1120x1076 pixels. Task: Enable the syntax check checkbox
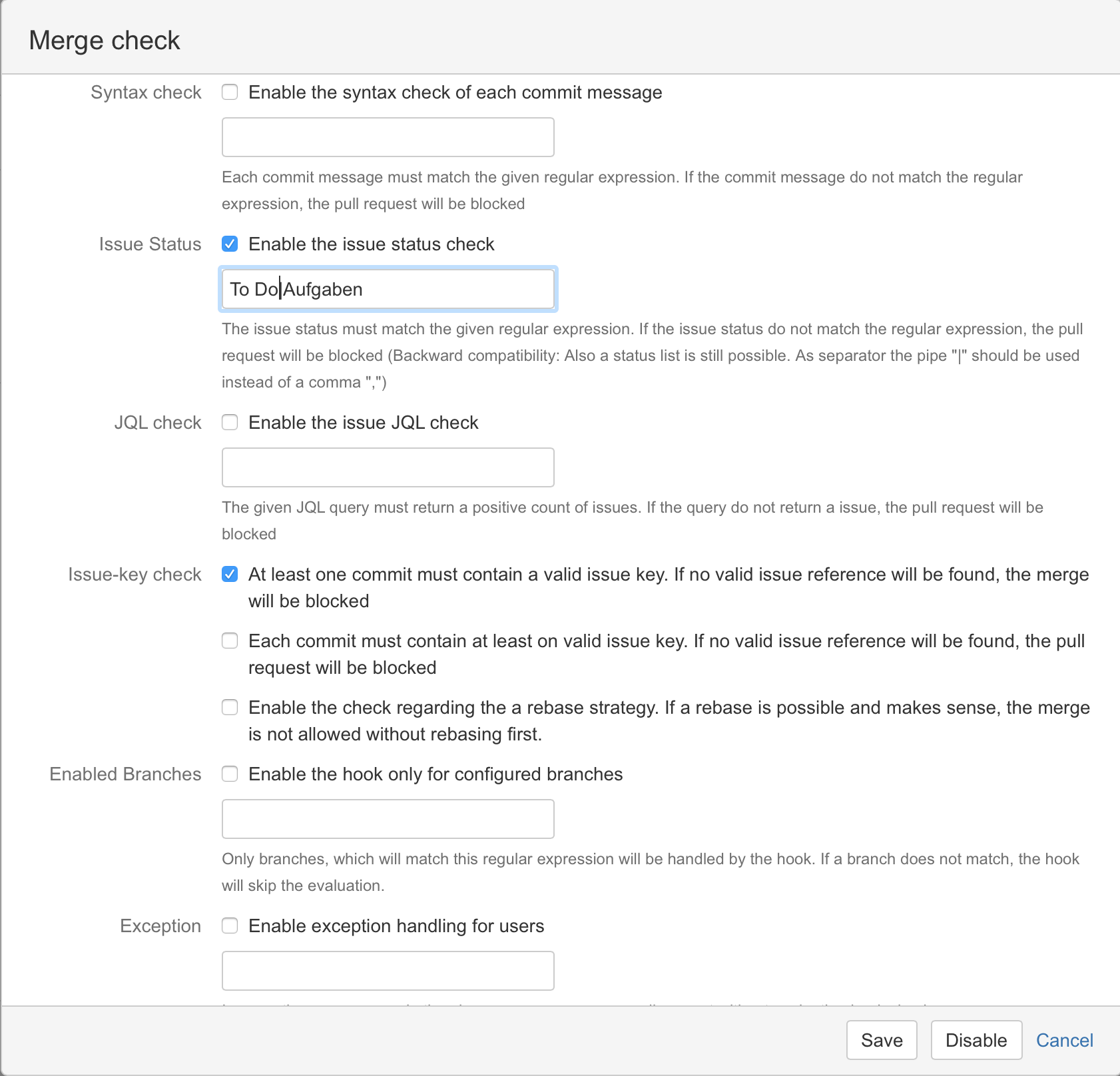230,92
